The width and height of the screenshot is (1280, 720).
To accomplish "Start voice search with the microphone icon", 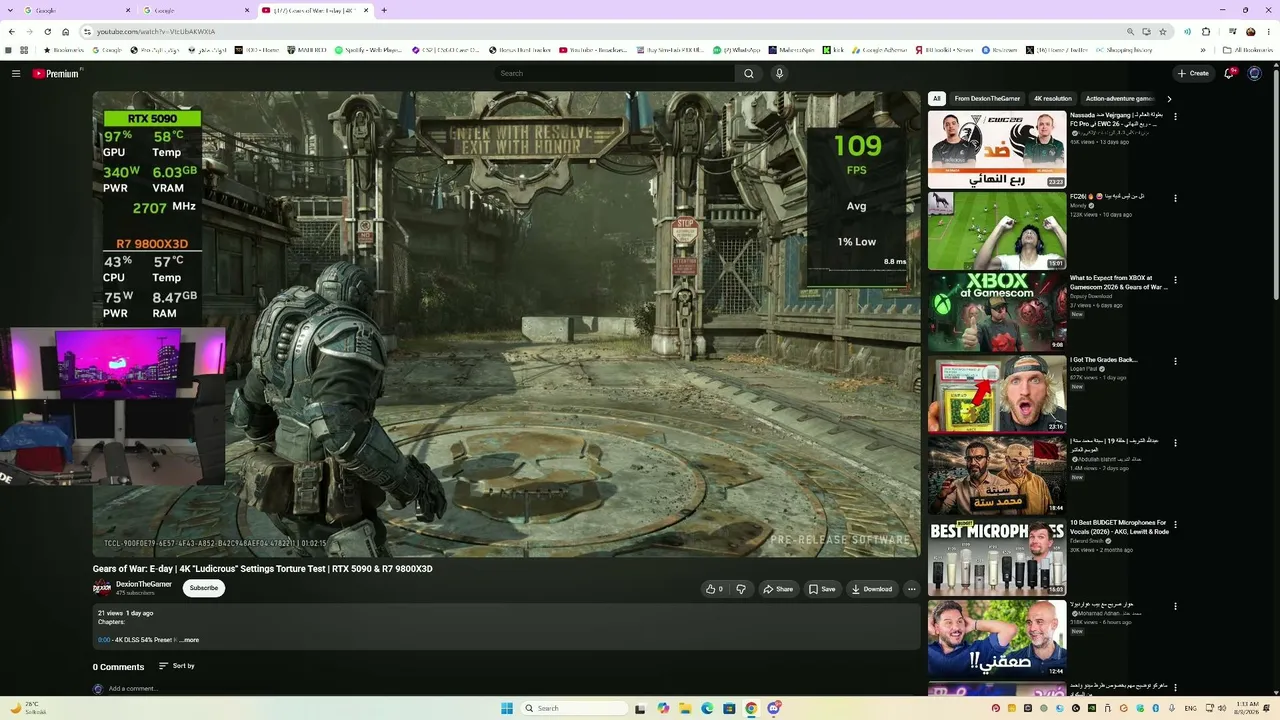I will 780,73.
